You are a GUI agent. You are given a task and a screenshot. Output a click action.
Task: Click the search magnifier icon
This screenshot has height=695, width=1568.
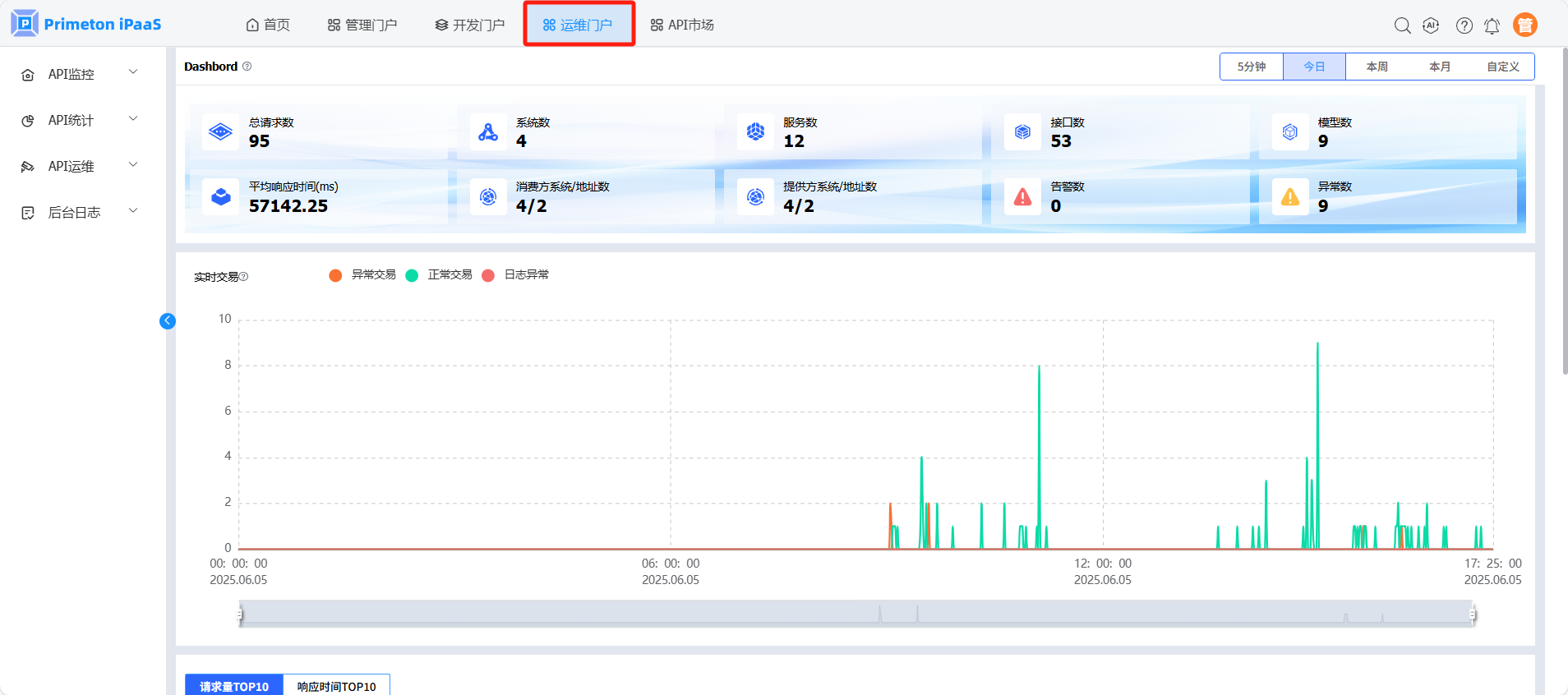click(x=1402, y=25)
